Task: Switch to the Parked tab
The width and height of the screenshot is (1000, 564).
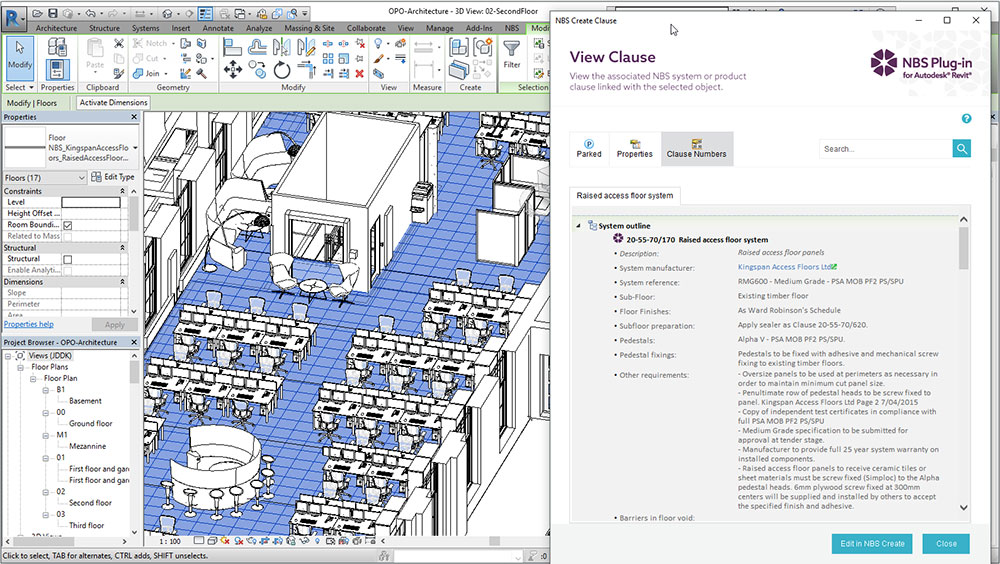Action: click(x=589, y=149)
